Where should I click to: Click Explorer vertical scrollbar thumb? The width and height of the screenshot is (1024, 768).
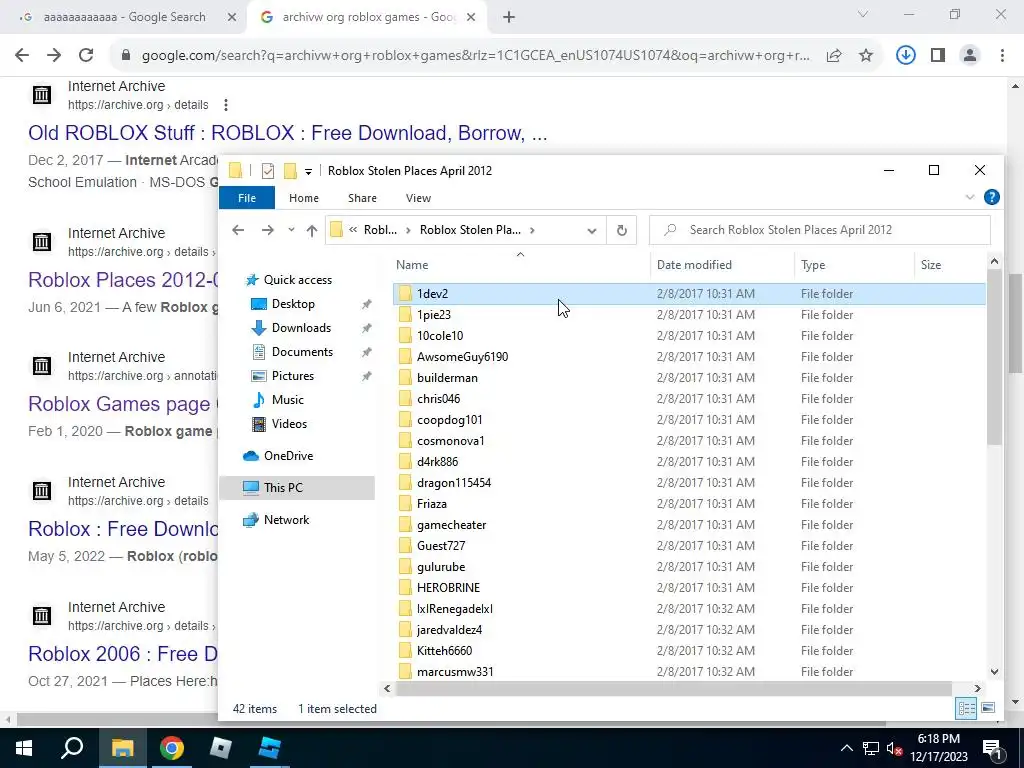pyautogui.click(x=994, y=357)
